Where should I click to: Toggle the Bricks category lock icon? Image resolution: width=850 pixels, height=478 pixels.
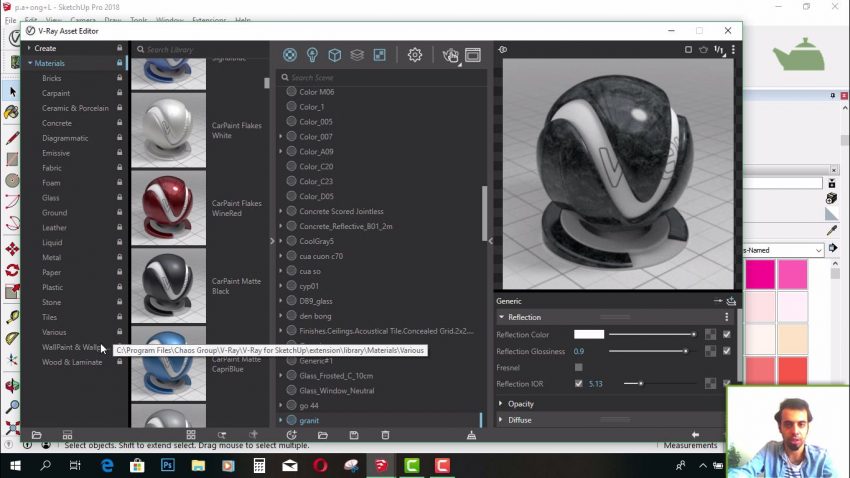[119, 78]
